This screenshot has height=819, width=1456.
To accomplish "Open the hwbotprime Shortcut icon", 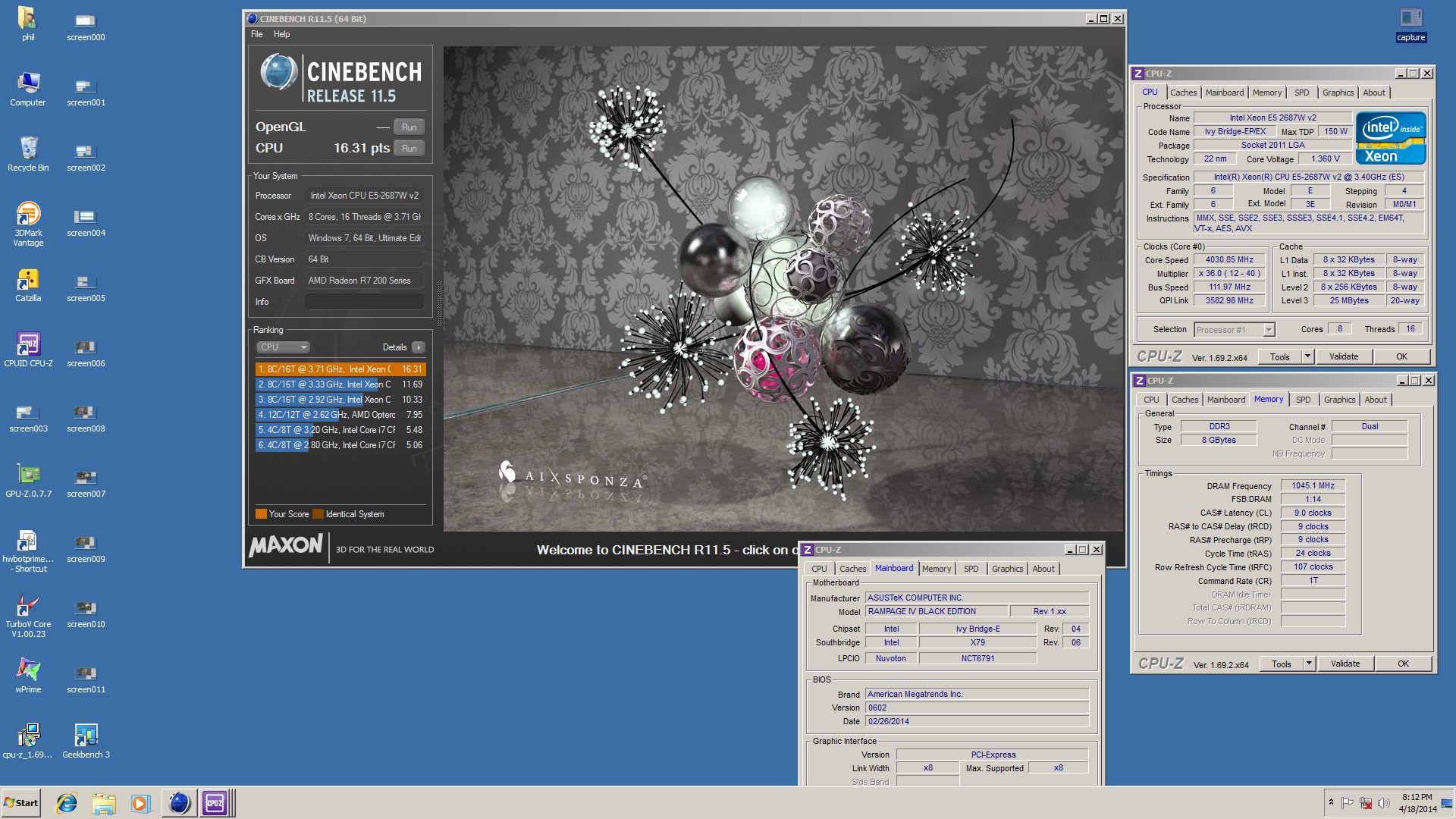I will point(28,551).
